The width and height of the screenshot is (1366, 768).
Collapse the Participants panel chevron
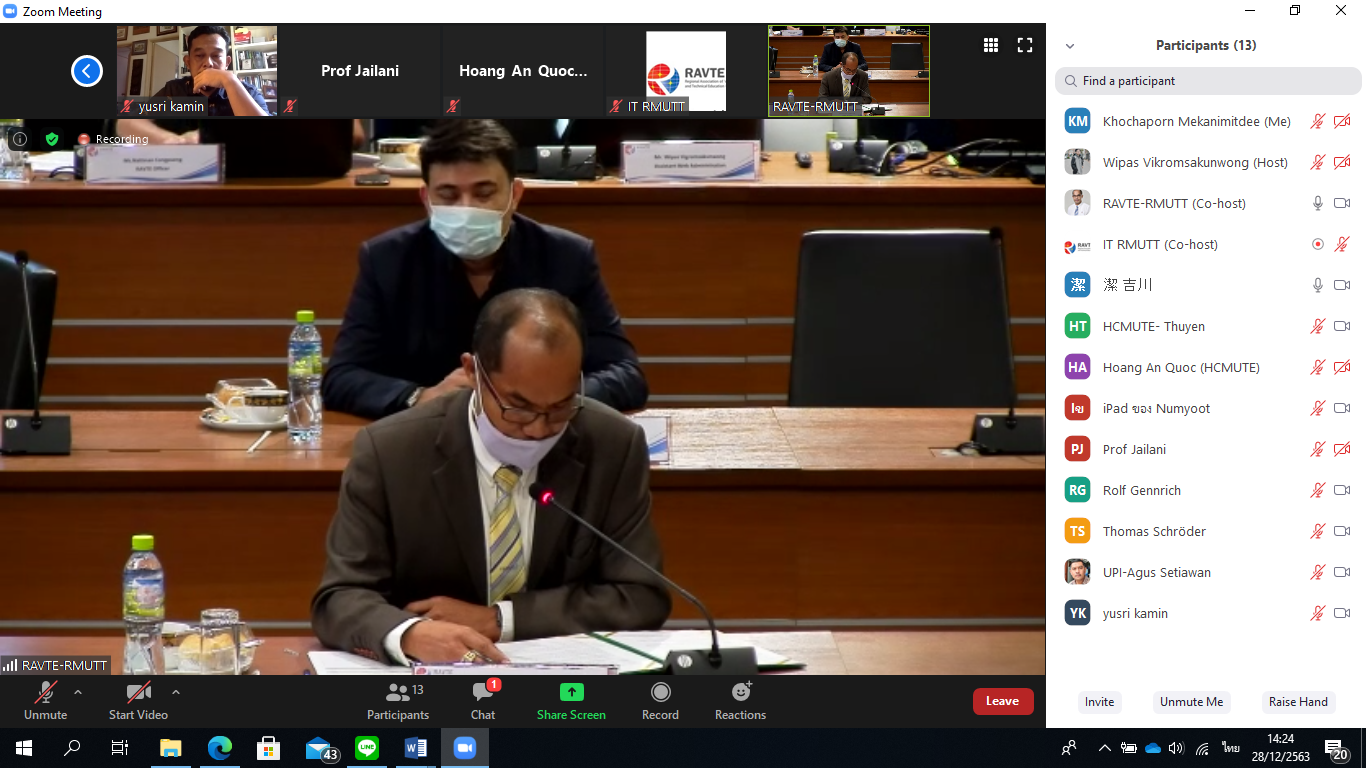click(1070, 46)
